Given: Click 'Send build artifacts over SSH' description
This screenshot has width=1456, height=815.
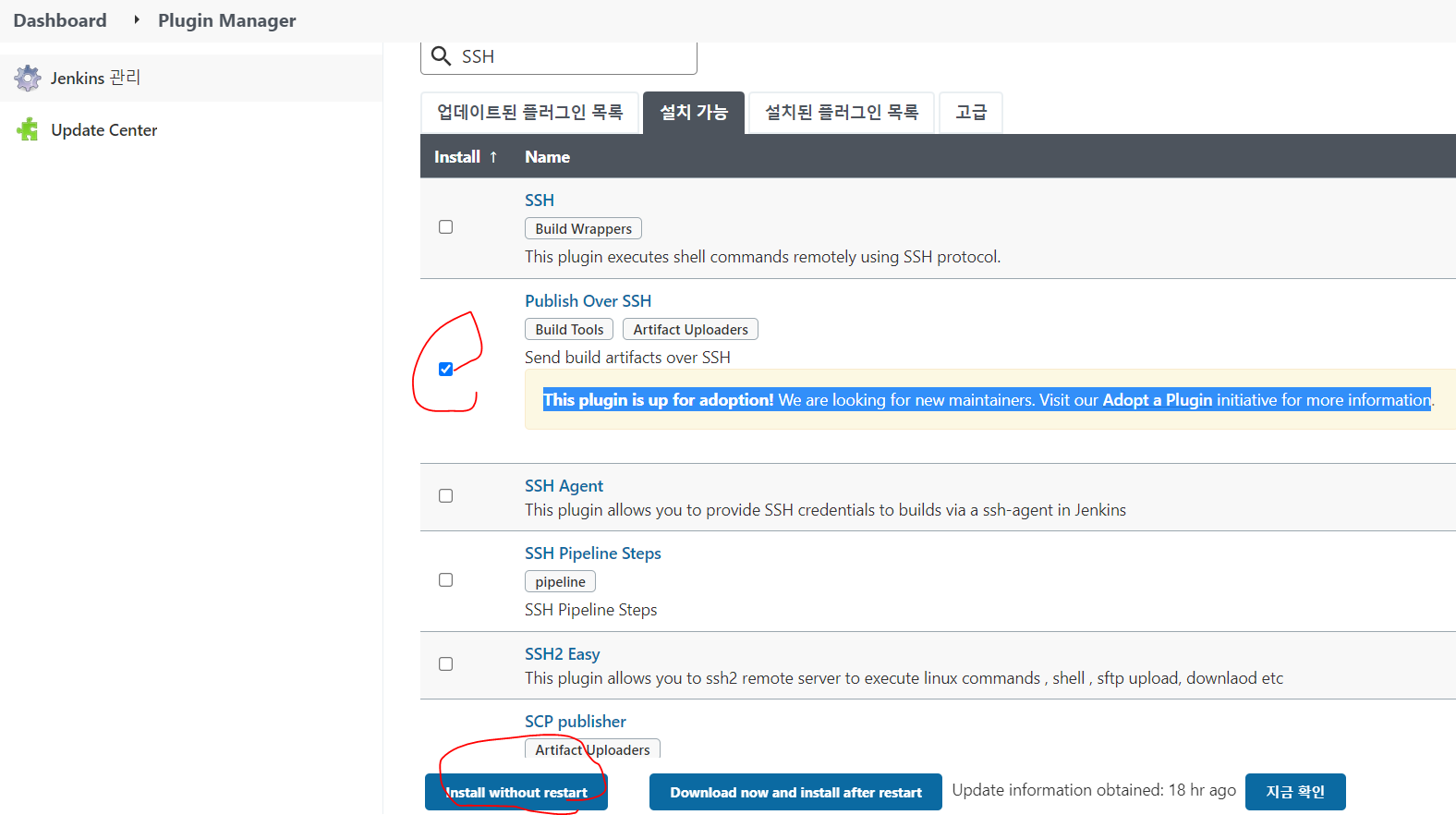Looking at the screenshot, I should coord(628,358).
